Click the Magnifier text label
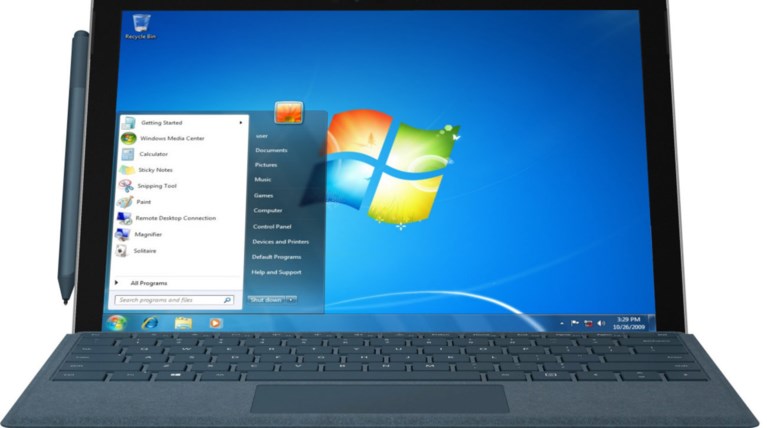 coord(148,235)
